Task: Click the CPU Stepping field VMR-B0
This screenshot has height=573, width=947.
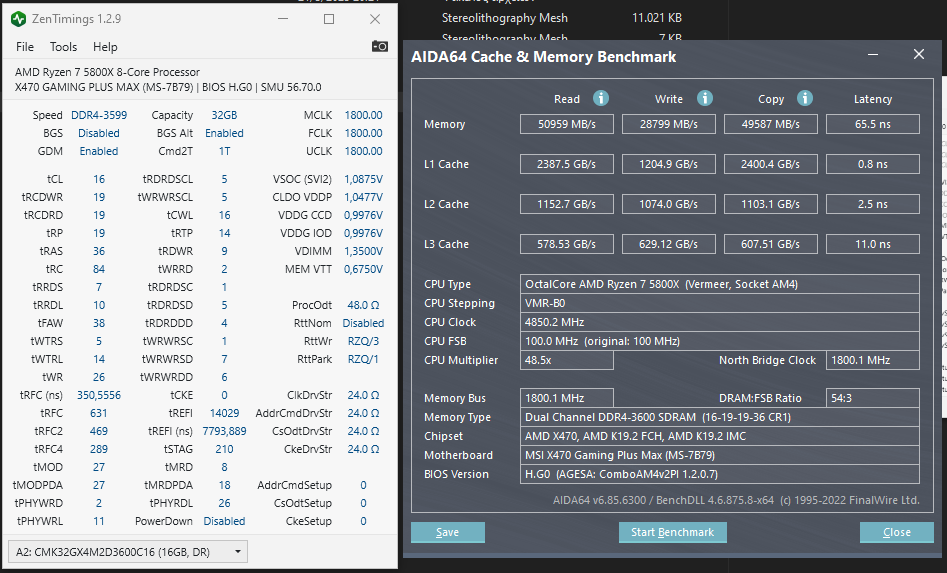Action: click(720, 303)
